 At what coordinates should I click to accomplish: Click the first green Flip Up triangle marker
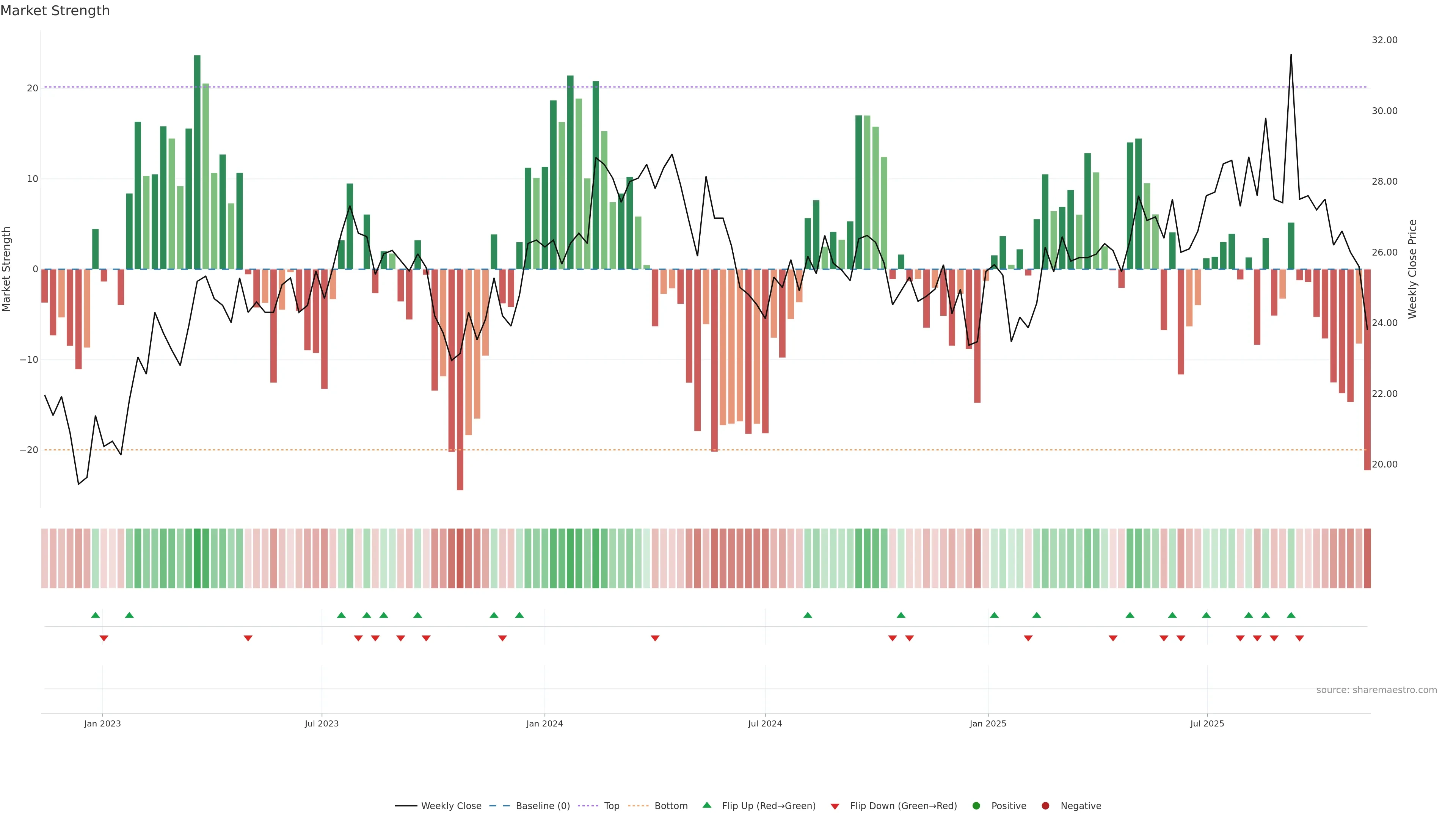96,615
